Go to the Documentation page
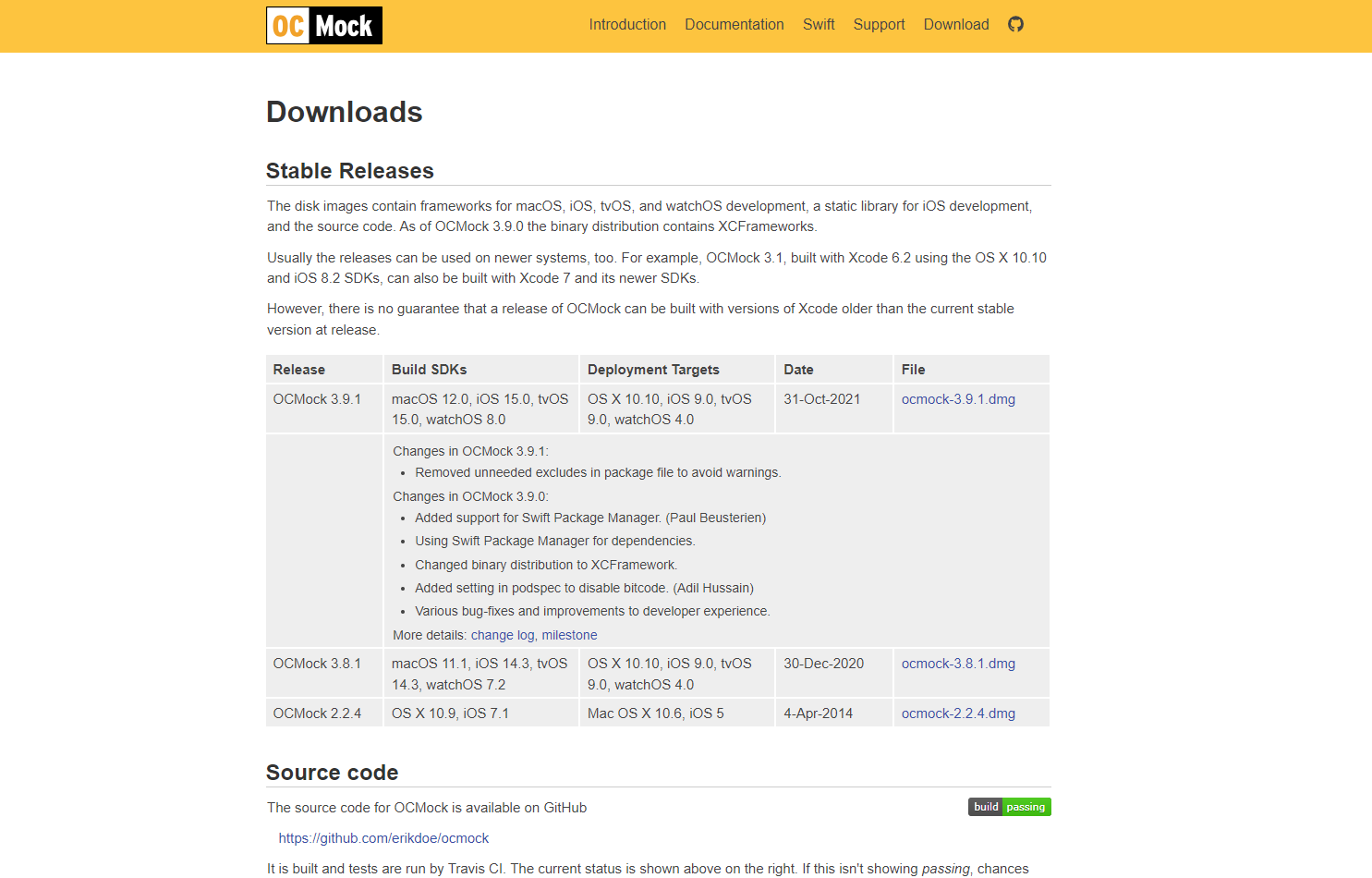The image size is (1372, 878). [734, 25]
